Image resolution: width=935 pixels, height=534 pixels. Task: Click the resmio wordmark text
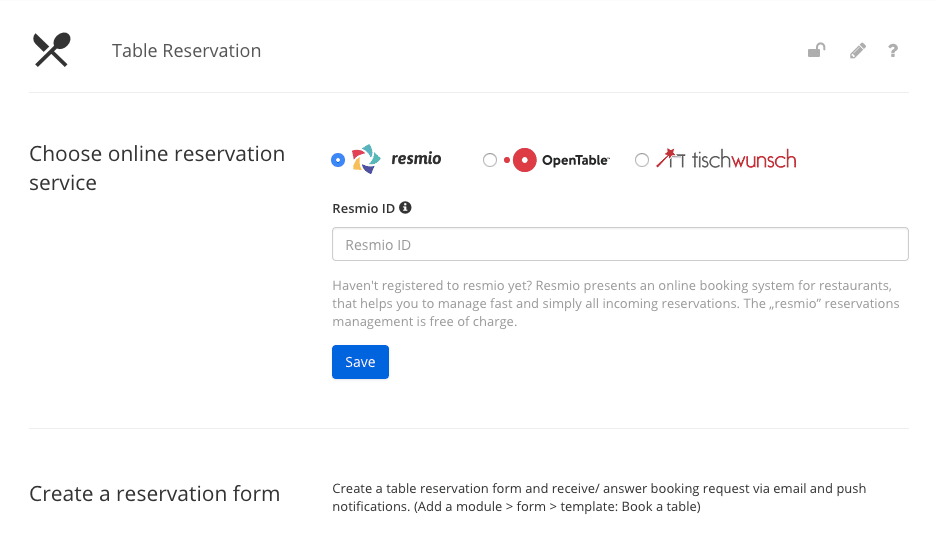coord(416,159)
